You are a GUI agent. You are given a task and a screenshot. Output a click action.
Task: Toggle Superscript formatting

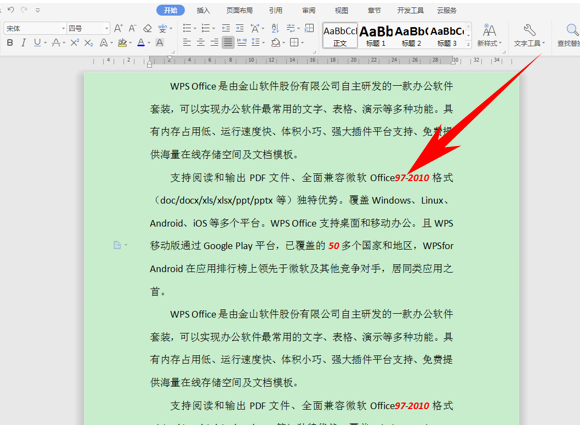click(74, 43)
